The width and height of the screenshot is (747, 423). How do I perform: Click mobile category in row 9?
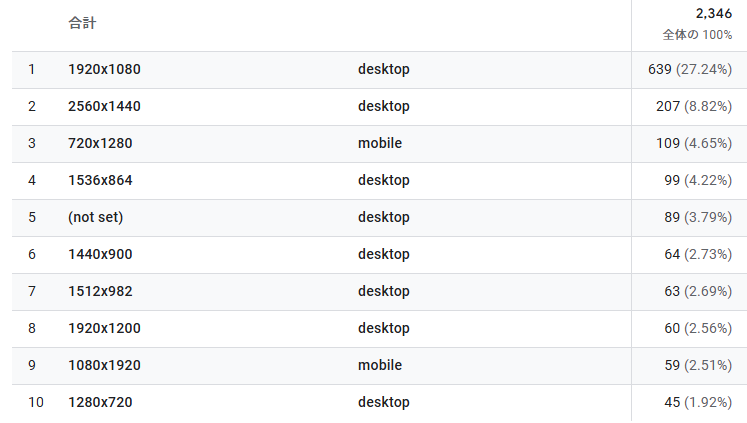[380, 365]
